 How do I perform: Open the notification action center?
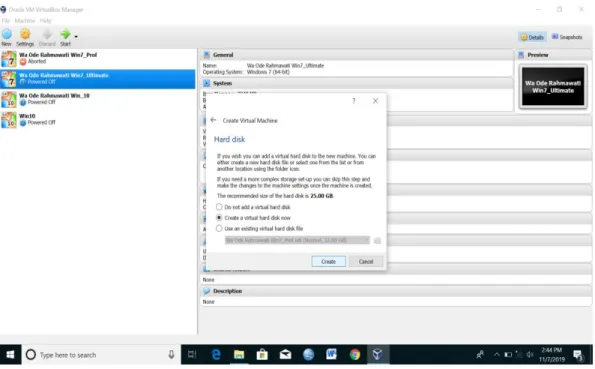578,355
